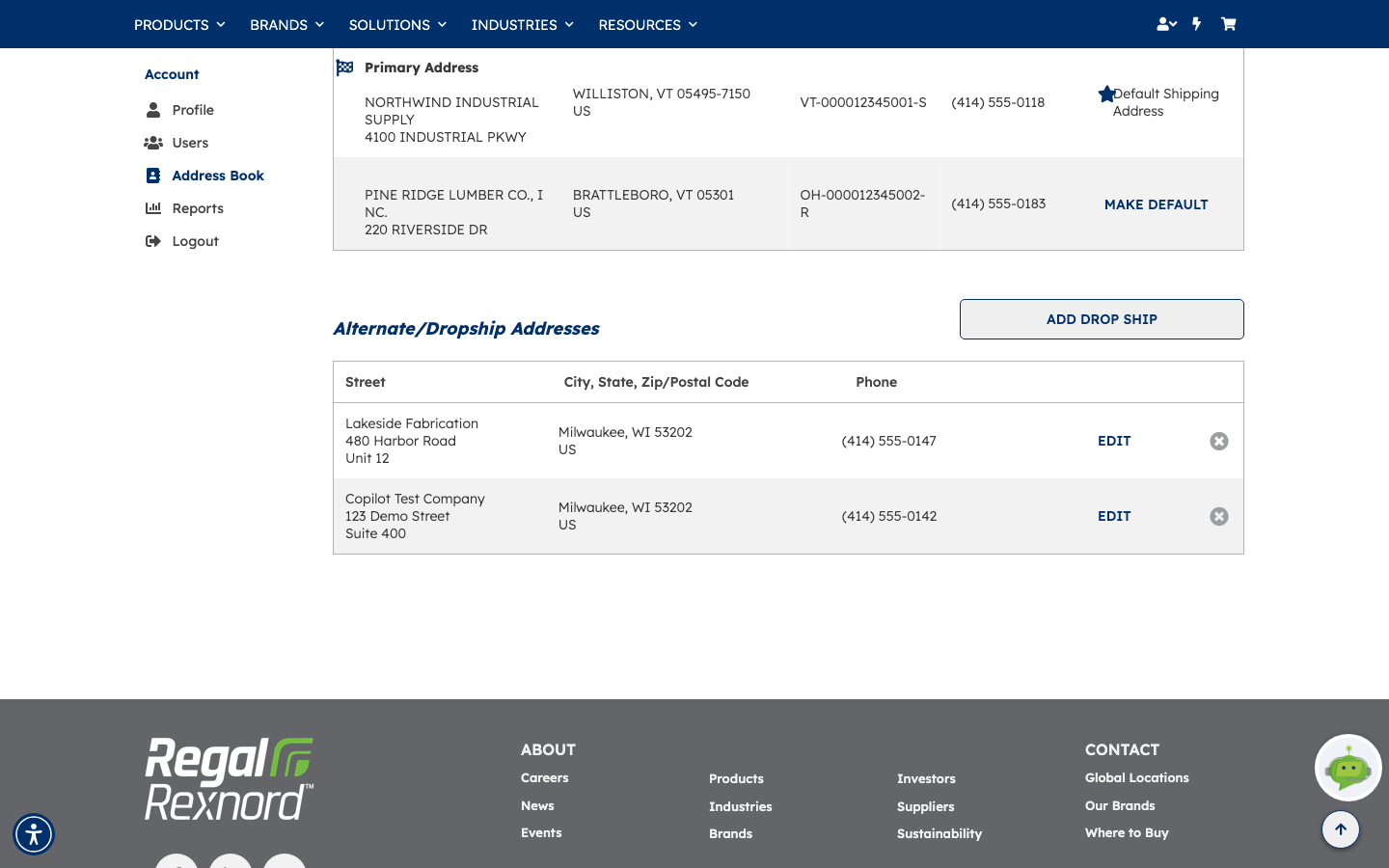The image size is (1389, 868).
Task: Open Users in the Account sidebar
Action: tap(190, 143)
